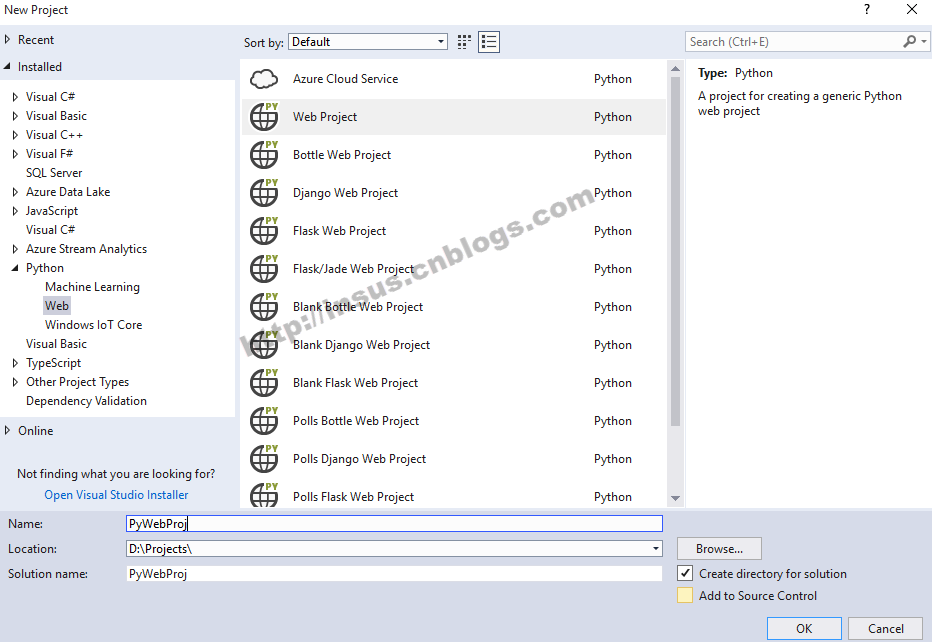Click the search magnifier icon
Image resolution: width=932 pixels, height=642 pixels.
tap(909, 42)
